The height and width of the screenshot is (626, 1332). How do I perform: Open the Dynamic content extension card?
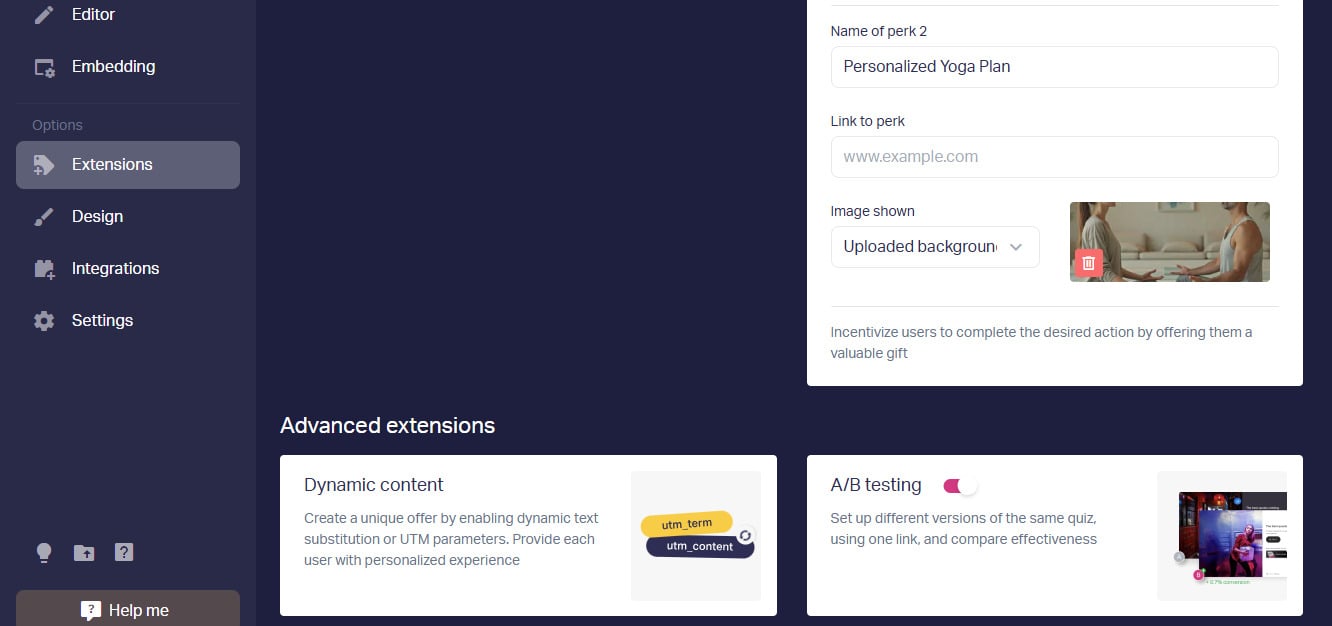pyautogui.click(x=528, y=535)
